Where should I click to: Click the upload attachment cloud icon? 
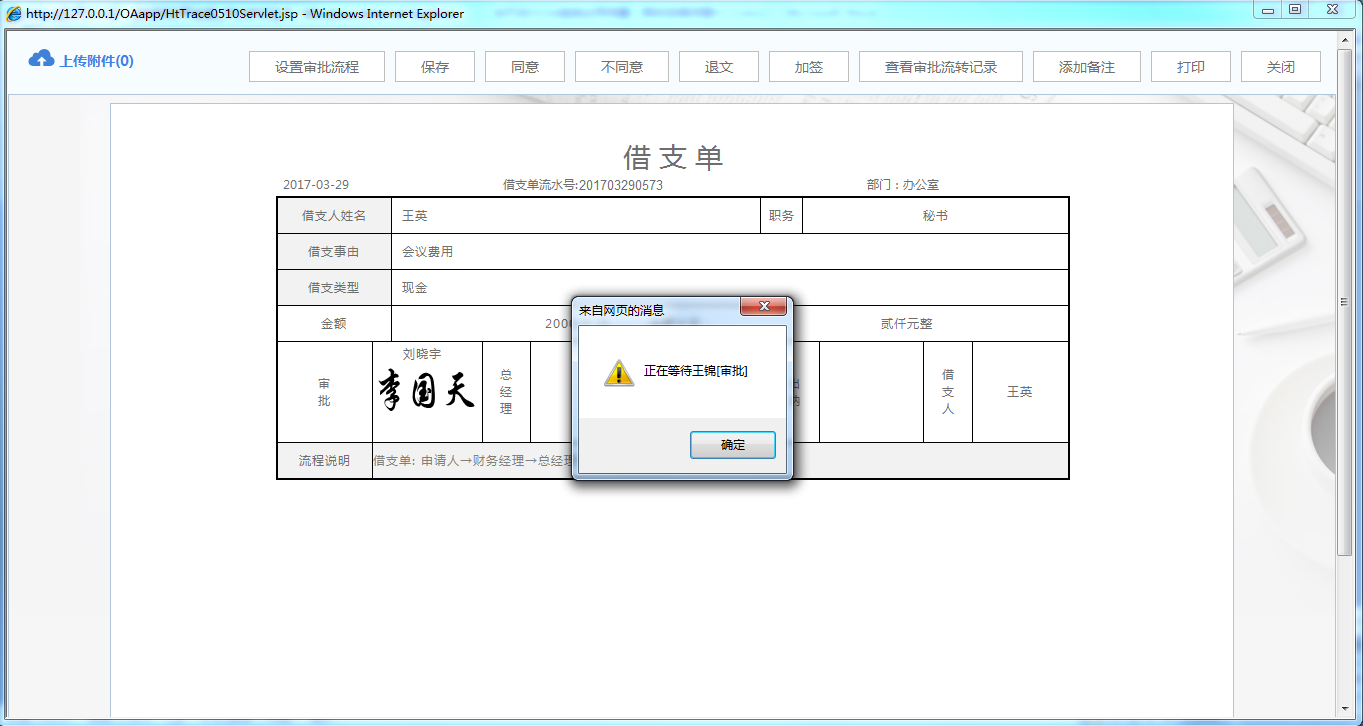41,59
